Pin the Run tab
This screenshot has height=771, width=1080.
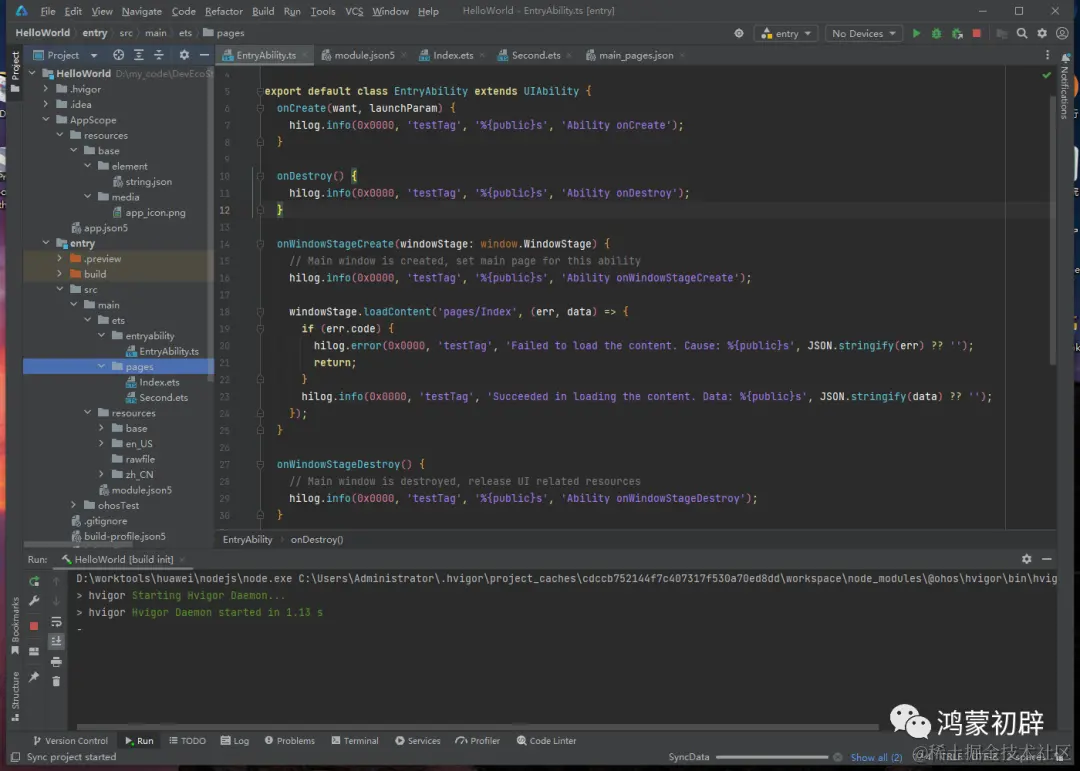34,677
